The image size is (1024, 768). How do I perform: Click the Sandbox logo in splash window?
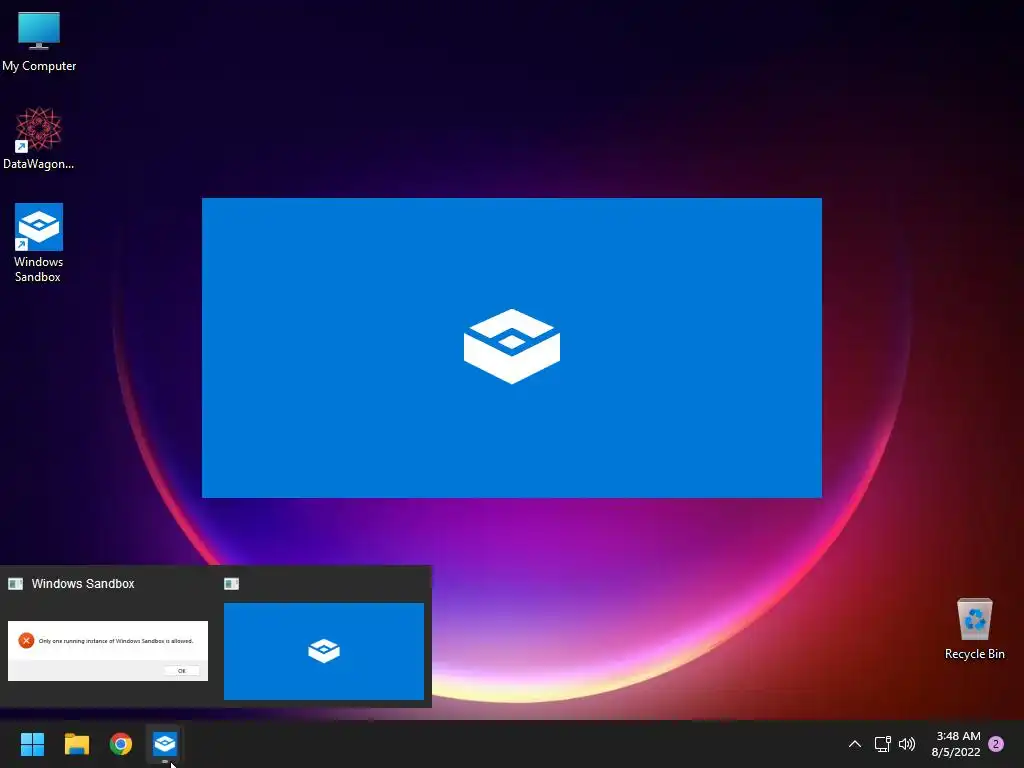coord(512,346)
